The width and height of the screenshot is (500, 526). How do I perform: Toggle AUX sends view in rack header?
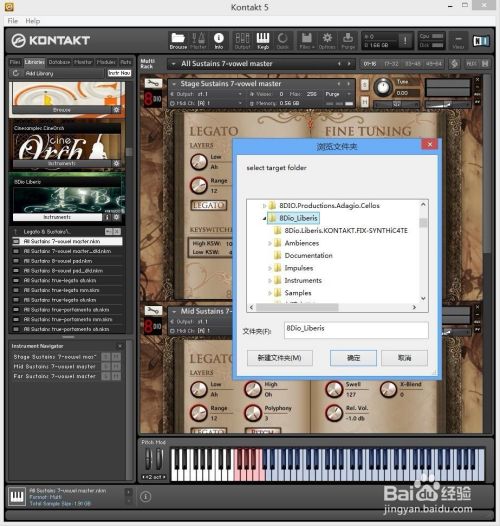[x=471, y=63]
